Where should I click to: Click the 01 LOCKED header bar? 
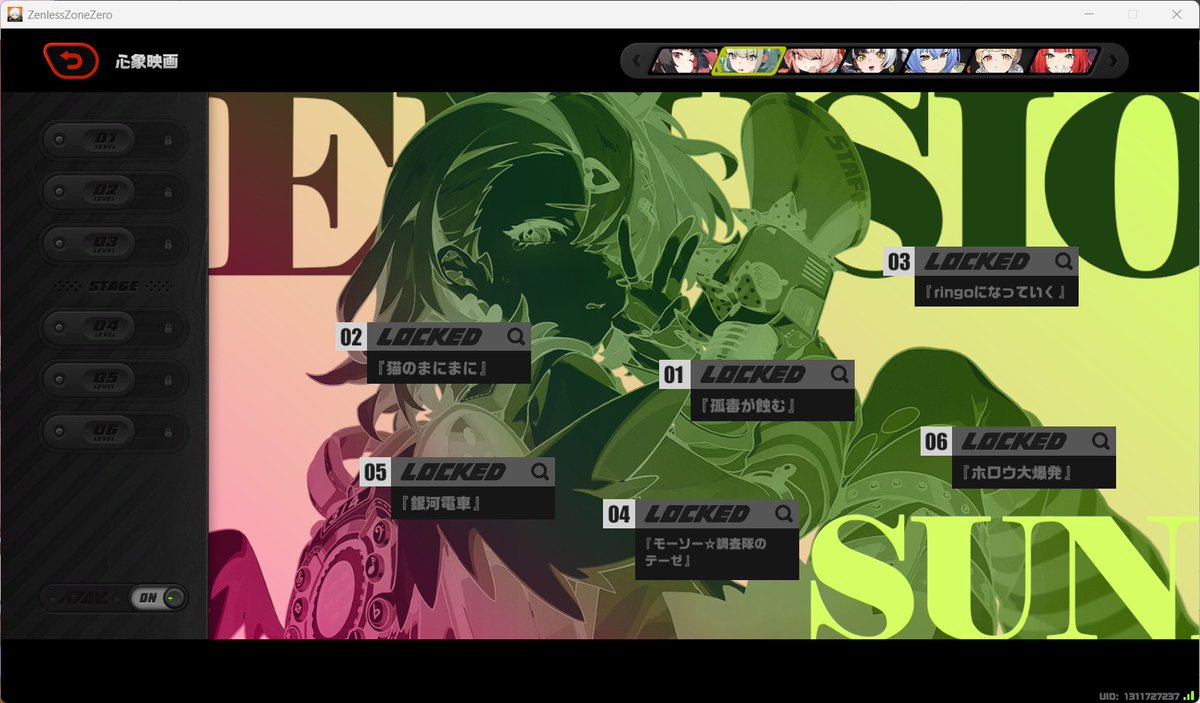(x=757, y=374)
